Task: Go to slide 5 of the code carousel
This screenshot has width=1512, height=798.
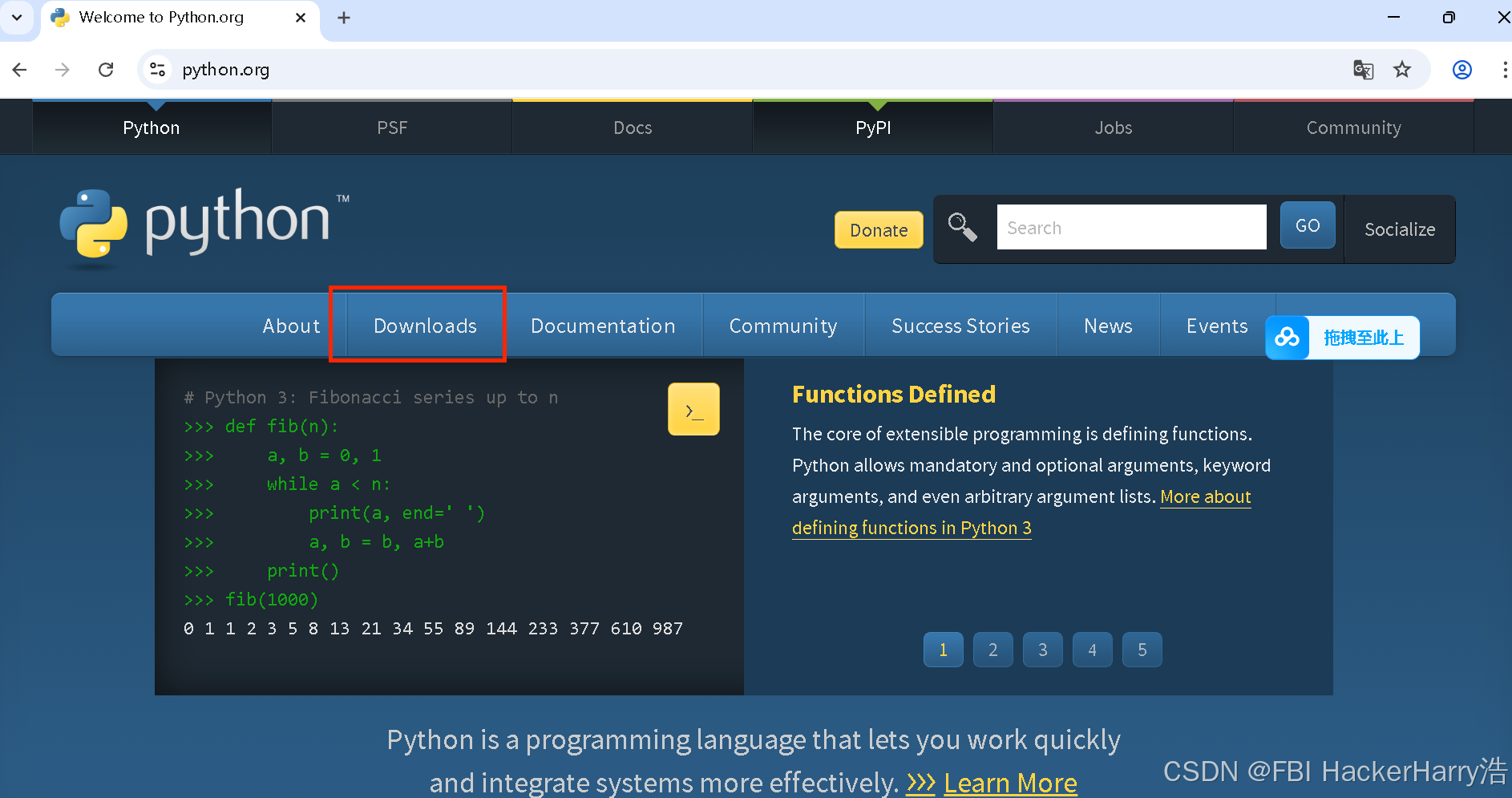Action: [x=1142, y=650]
